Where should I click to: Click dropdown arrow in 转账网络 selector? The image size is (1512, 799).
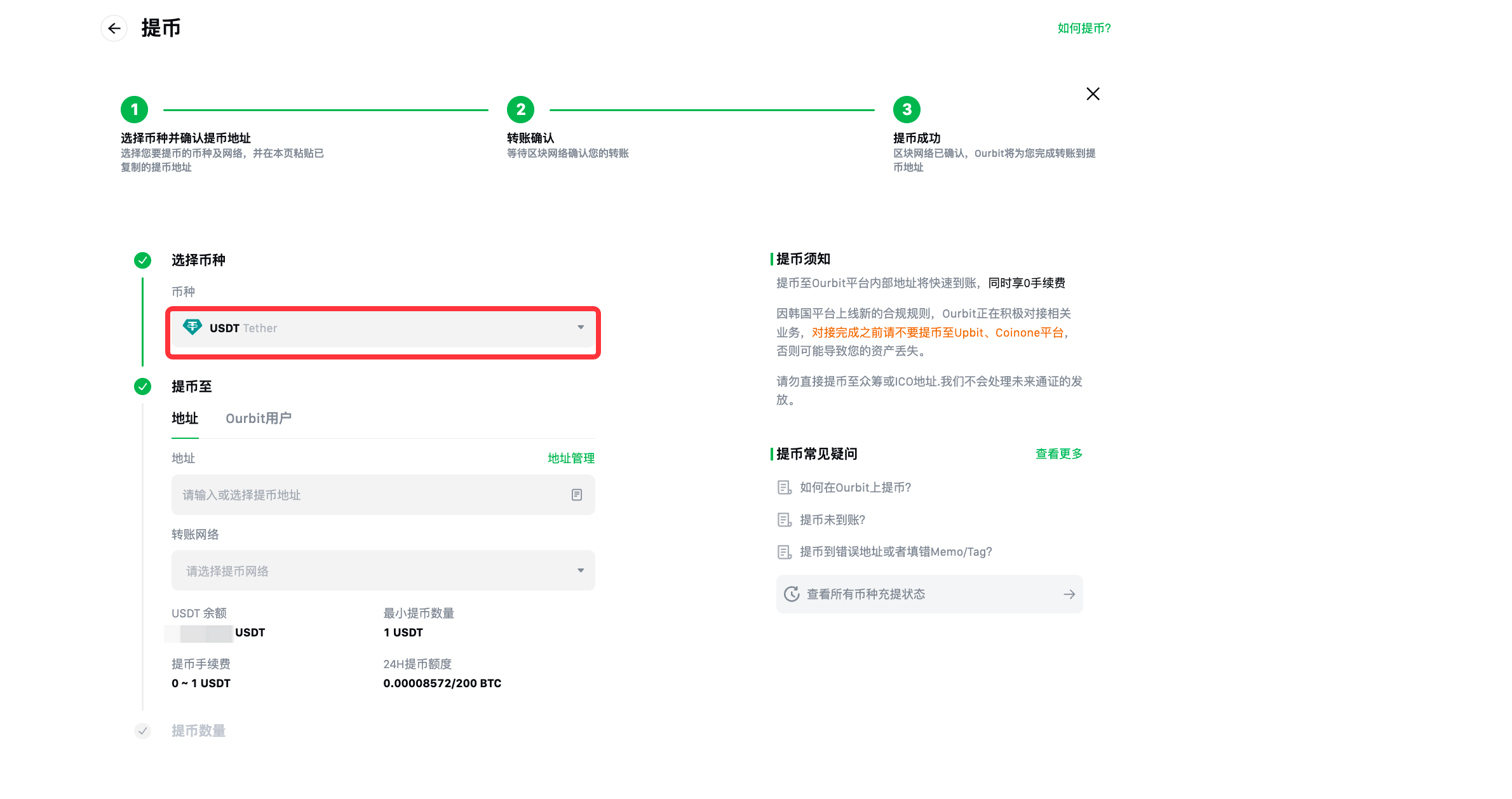coord(581,570)
